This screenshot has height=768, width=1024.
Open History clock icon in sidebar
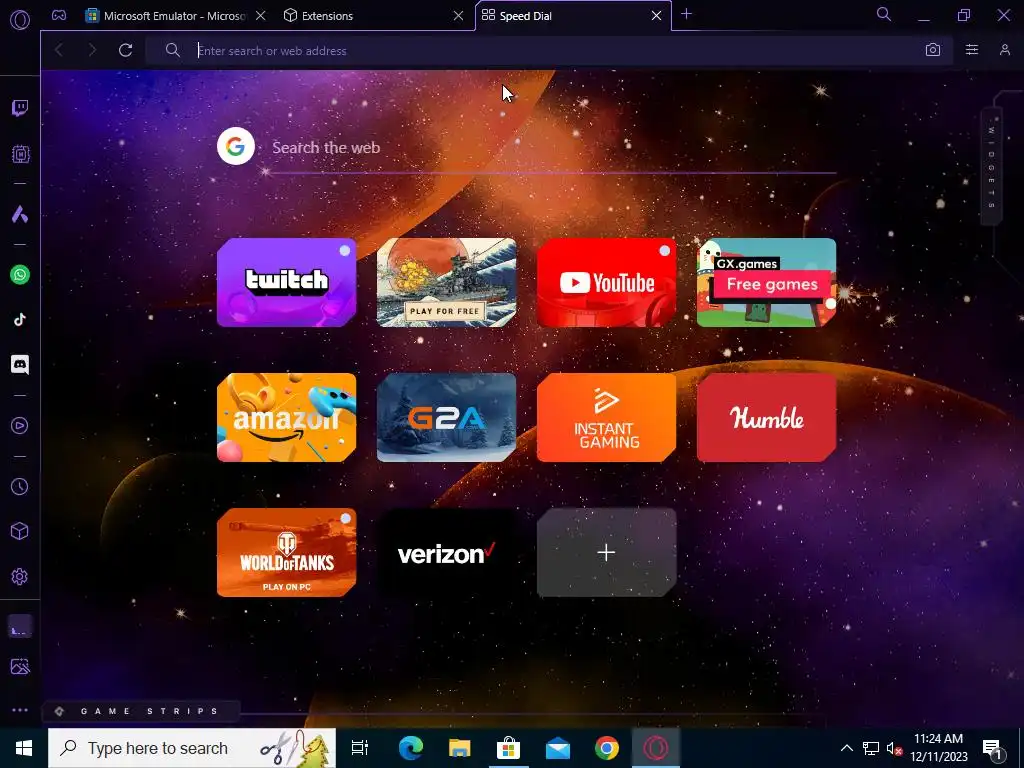(x=20, y=487)
